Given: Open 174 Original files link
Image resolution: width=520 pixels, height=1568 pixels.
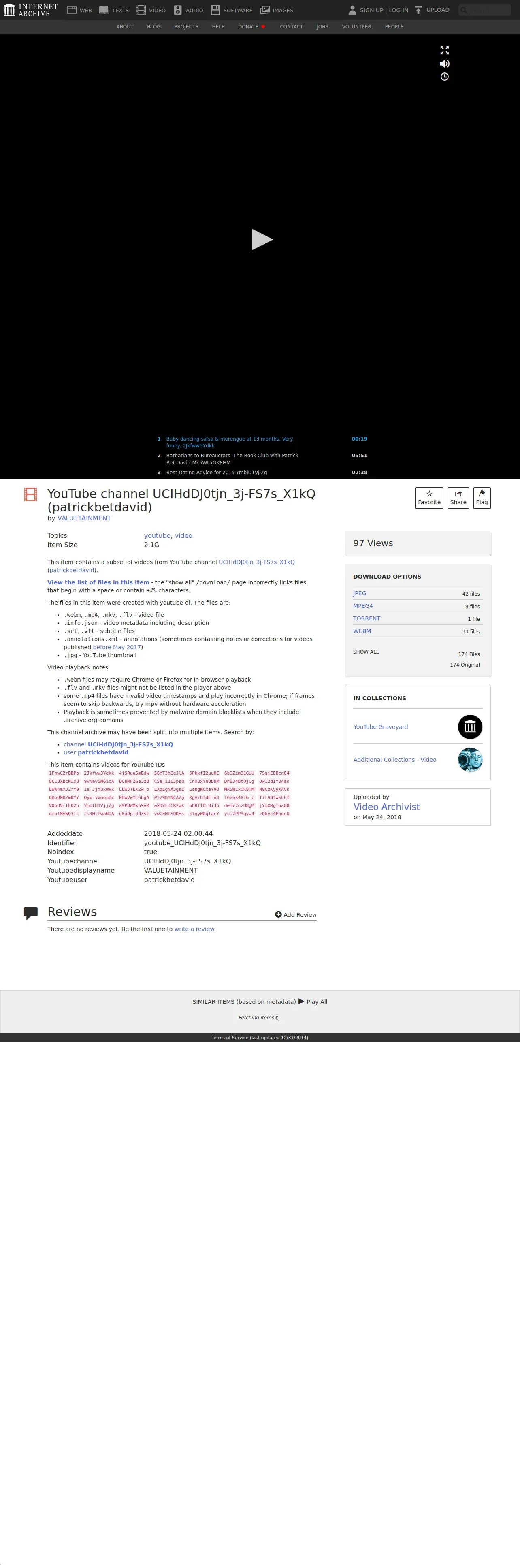Looking at the screenshot, I should [465, 665].
